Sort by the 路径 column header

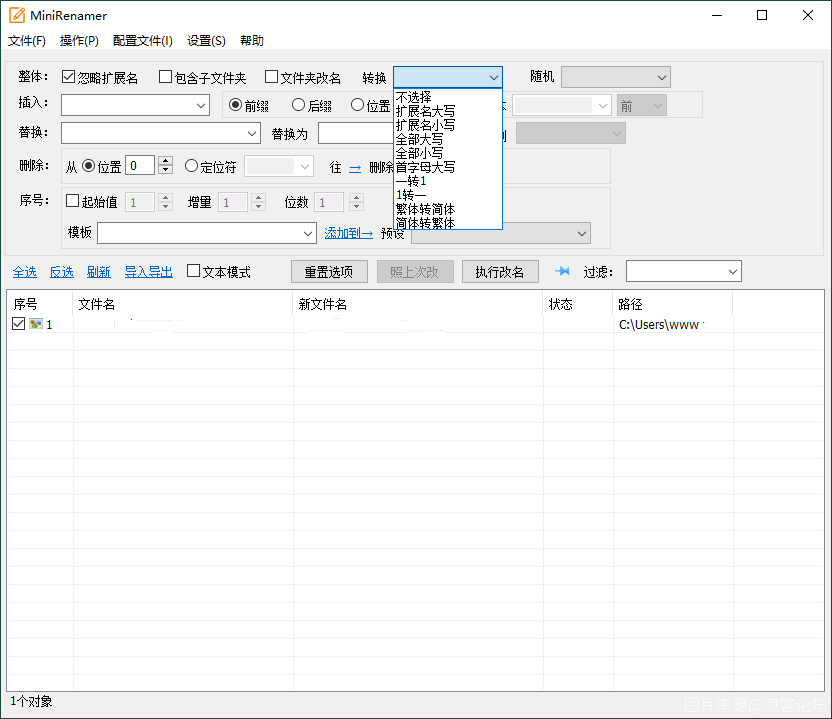672,304
